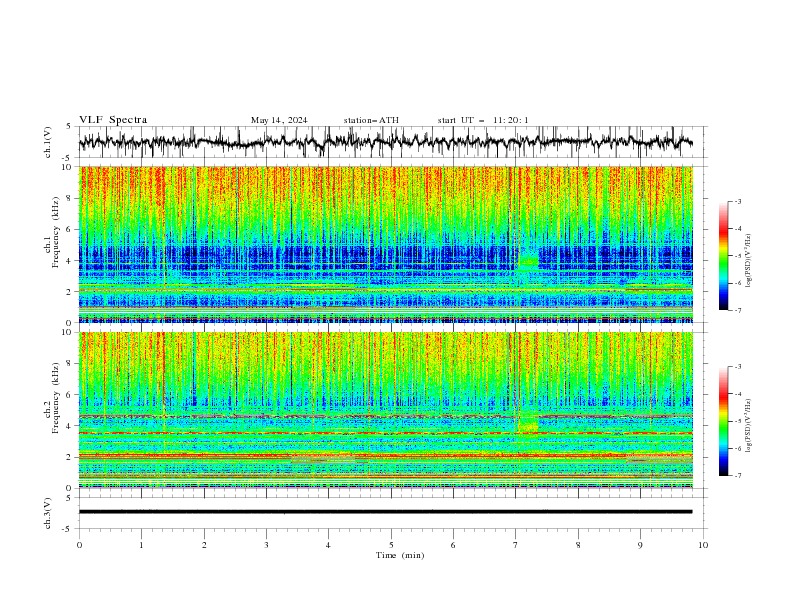Select the ch.1 colorbar "log(PSD)(V²/Hz)" label
This screenshot has width=792, height=612.
pos(748,261)
